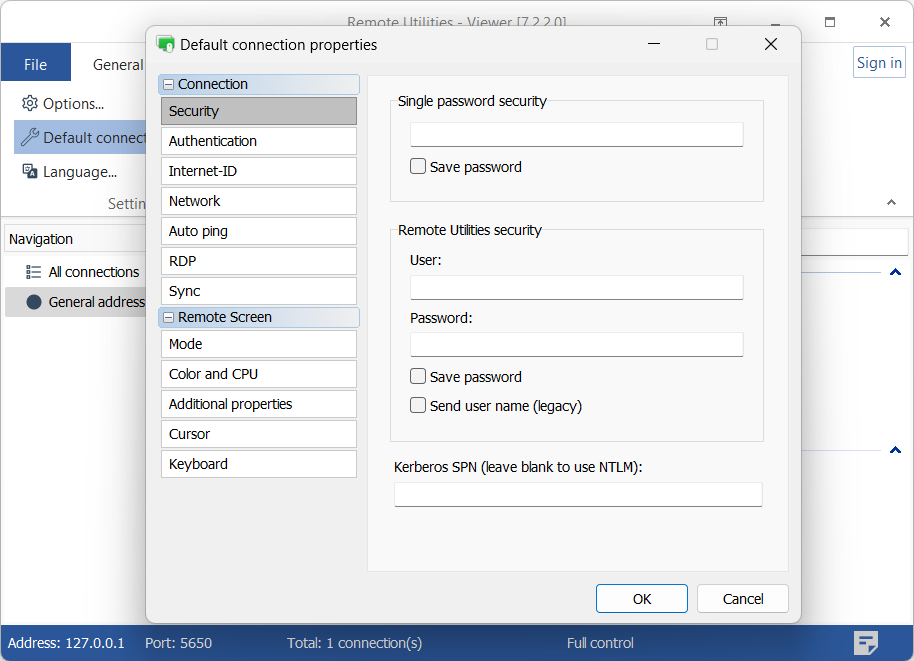Enable Save password under Single password security
The image size is (914, 661).
coord(418,167)
